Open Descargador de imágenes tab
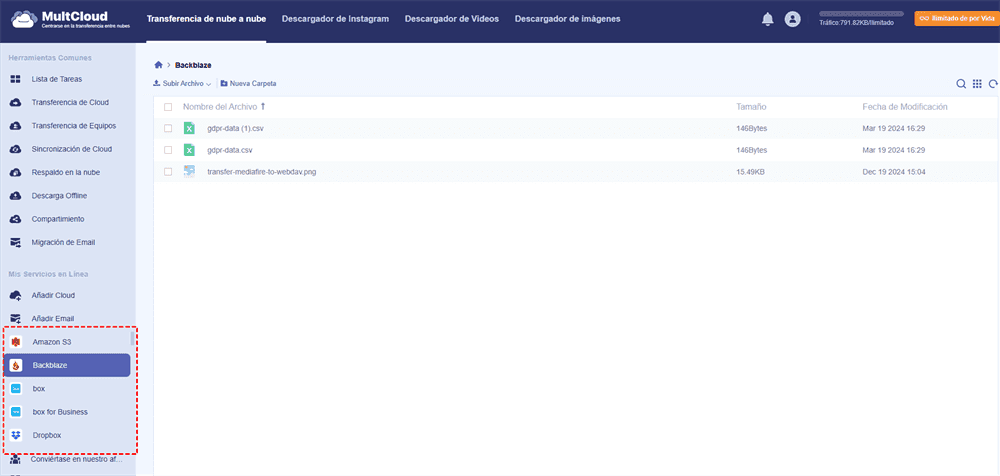 tap(568, 19)
